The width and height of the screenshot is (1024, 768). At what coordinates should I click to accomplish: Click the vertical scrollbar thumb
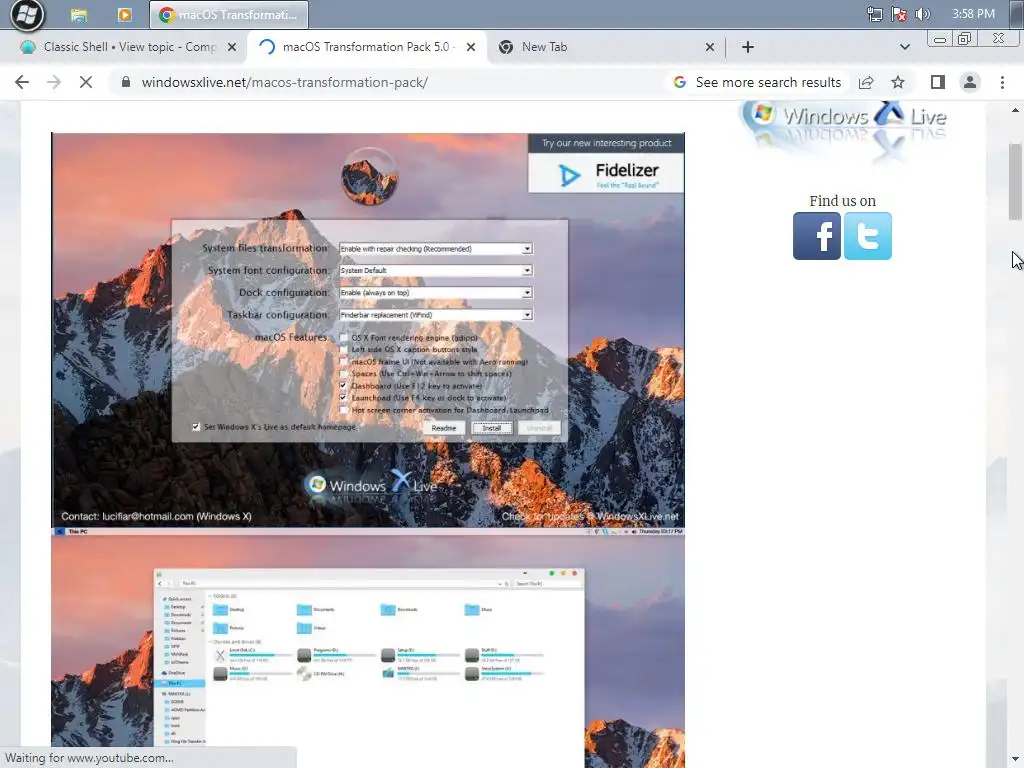coord(1015,182)
